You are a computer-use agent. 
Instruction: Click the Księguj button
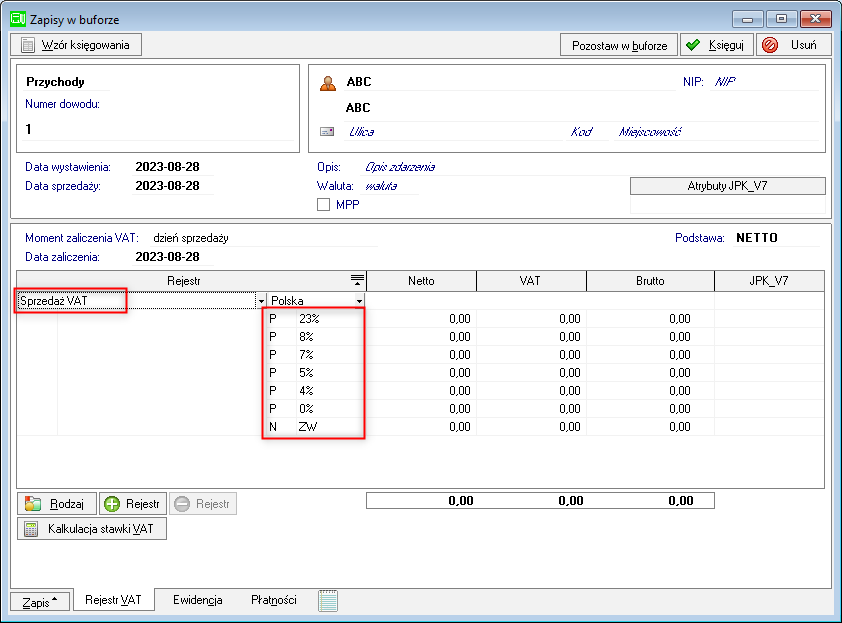click(x=717, y=45)
